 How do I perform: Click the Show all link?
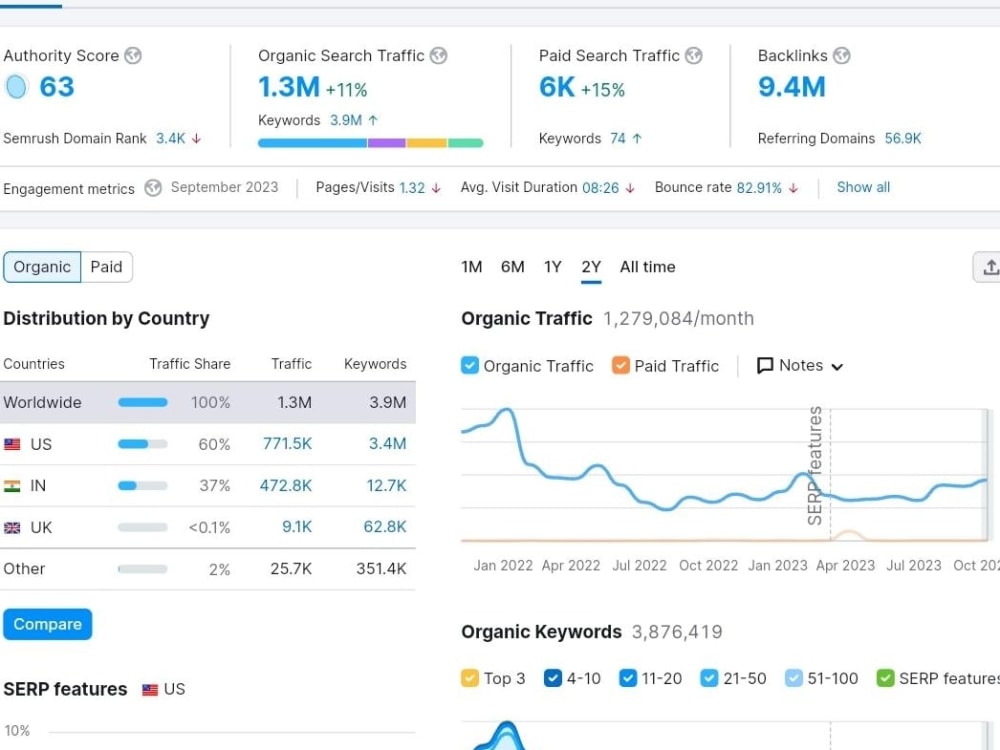click(x=864, y=188)
